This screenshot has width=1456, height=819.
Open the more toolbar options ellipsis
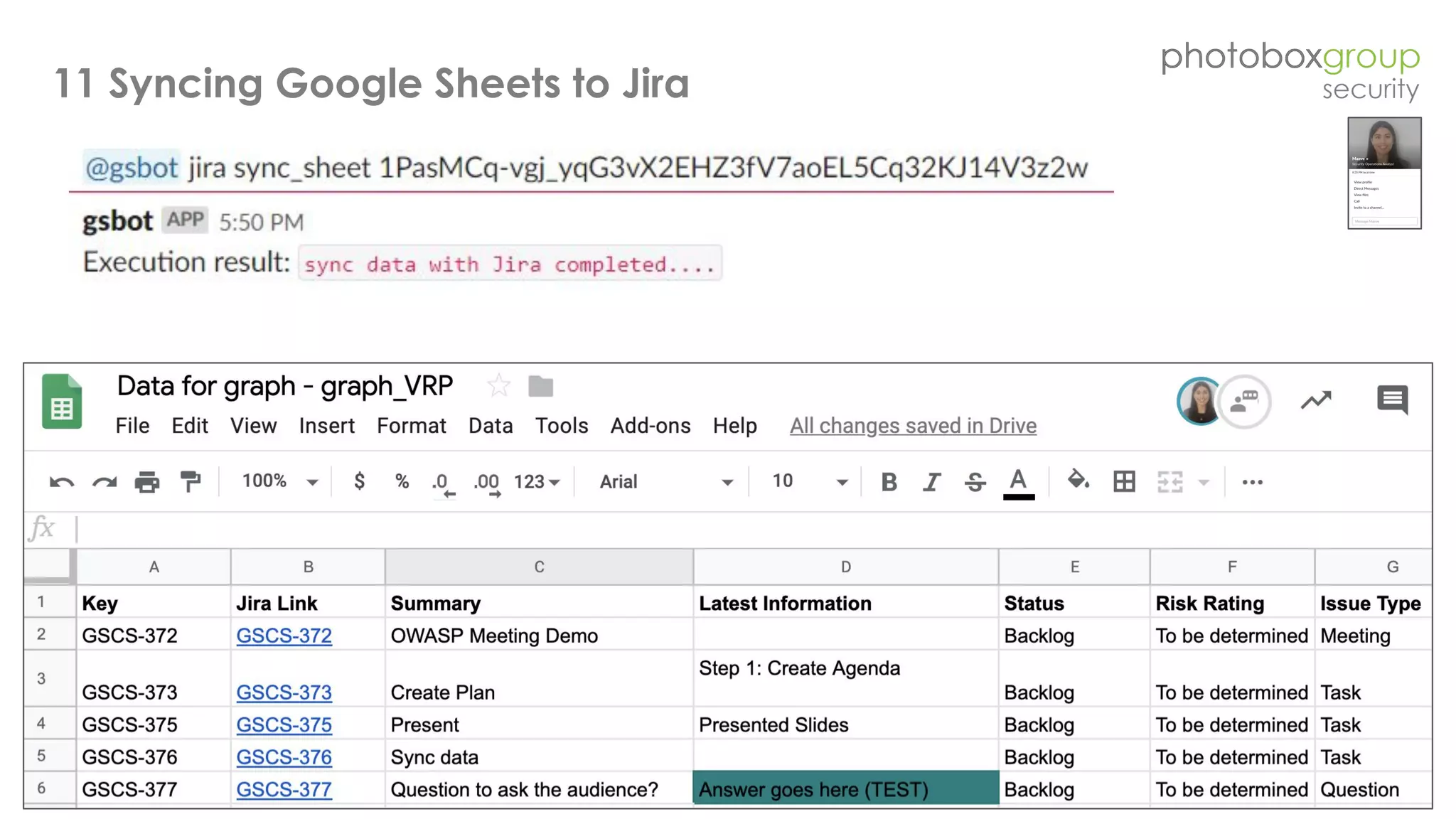[1253, 482]
